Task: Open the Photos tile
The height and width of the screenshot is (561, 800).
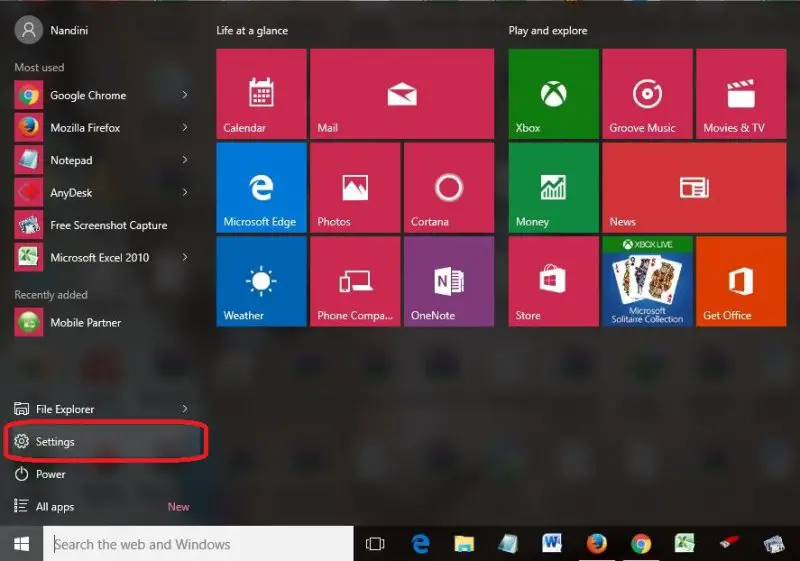Action: coord(355,188)
